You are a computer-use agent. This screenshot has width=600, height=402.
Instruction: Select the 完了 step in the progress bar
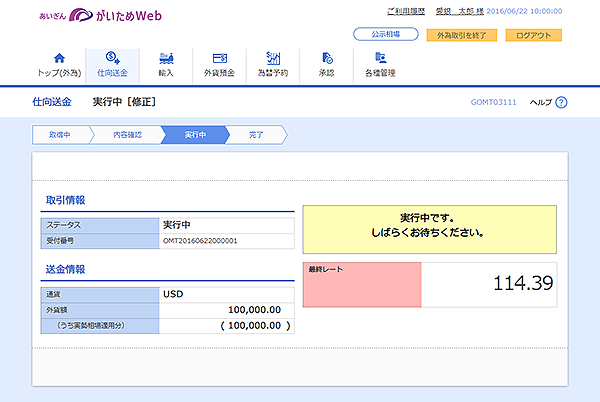256,135
